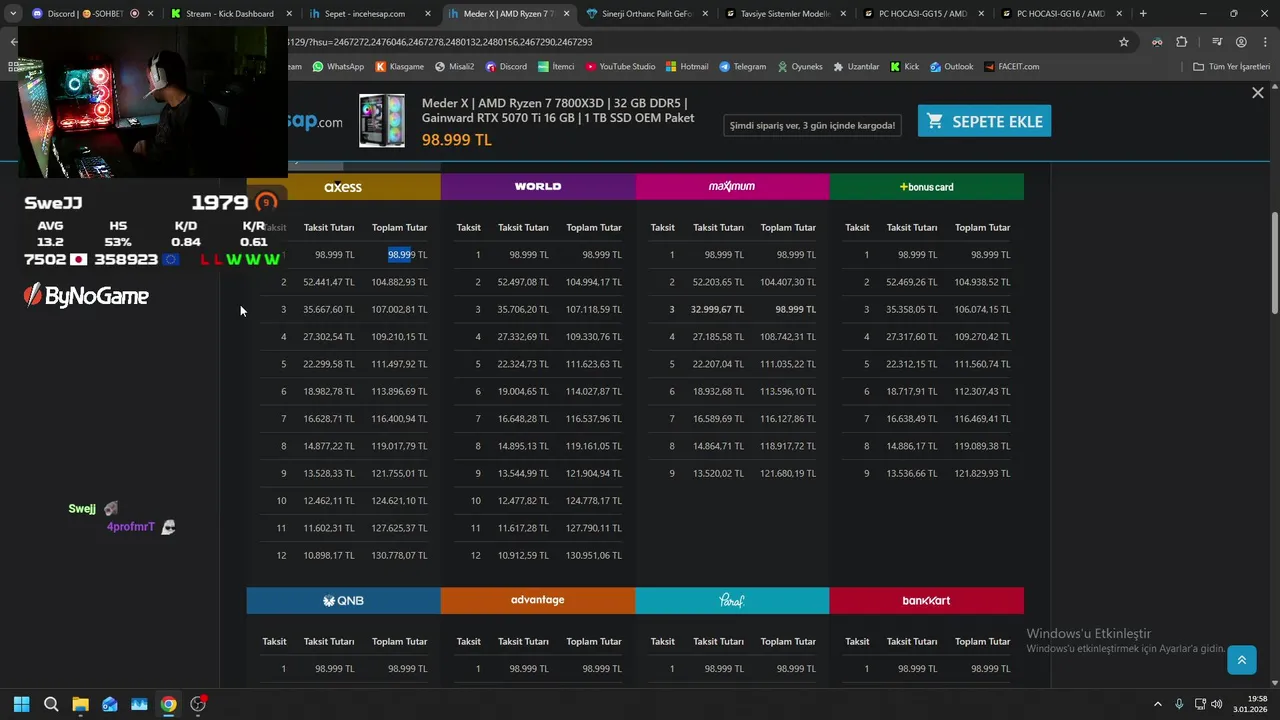
Task: Close the sticky product banner
Action: point(1258,92)
